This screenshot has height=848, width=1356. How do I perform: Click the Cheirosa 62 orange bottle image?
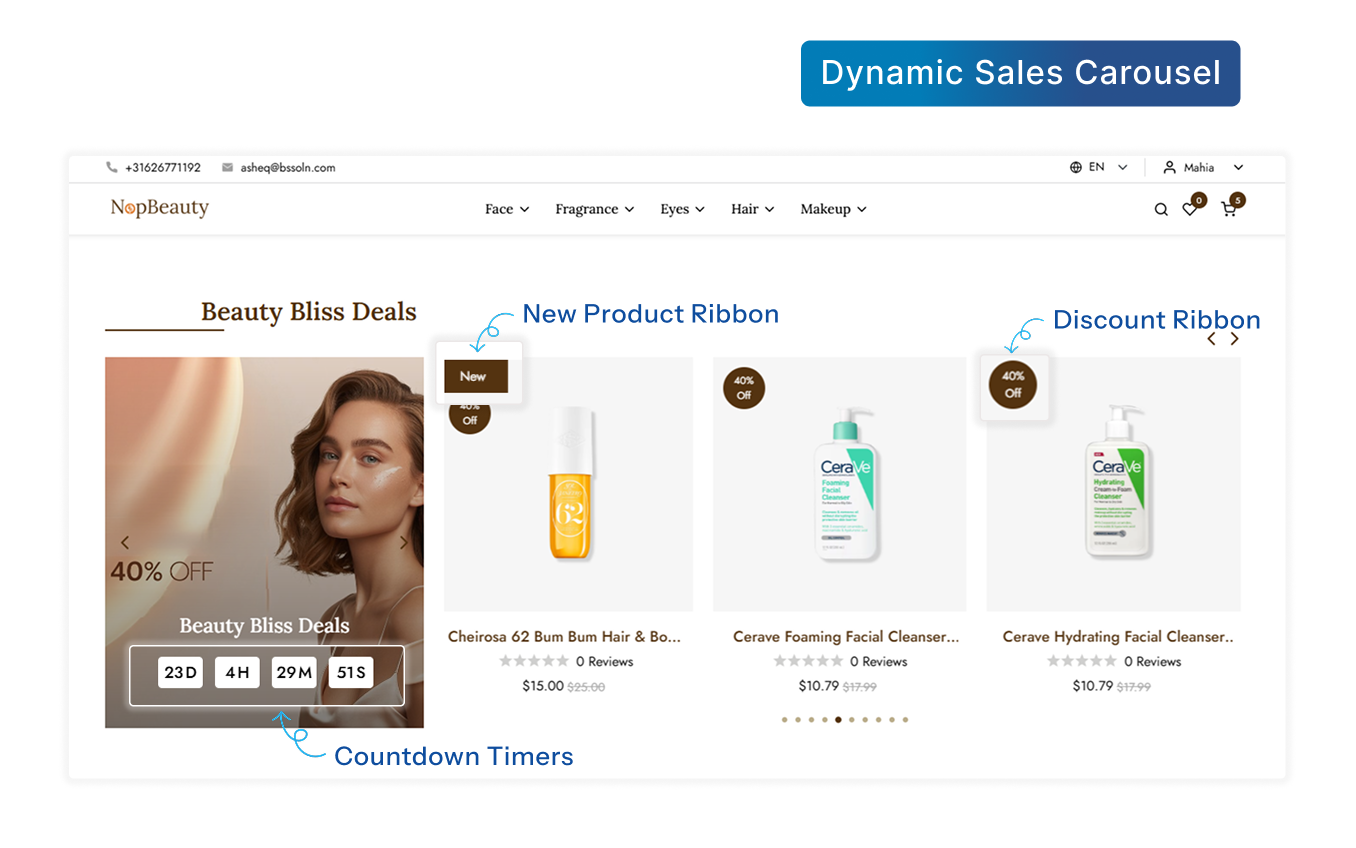point(570,484)
